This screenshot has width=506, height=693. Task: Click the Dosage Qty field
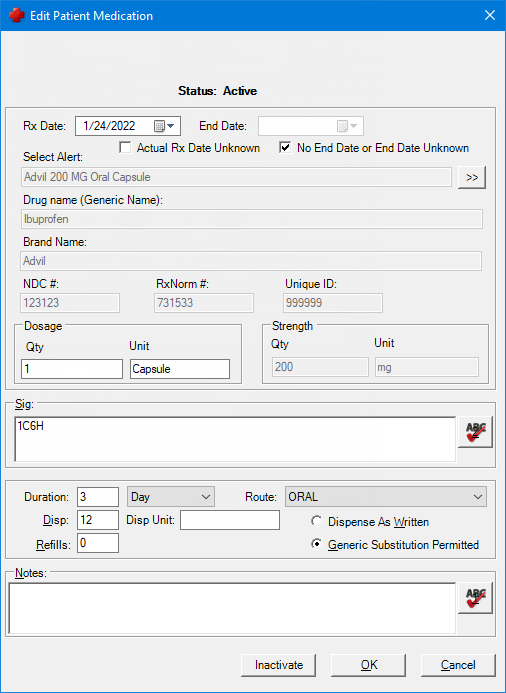click(x=72, y=369)
